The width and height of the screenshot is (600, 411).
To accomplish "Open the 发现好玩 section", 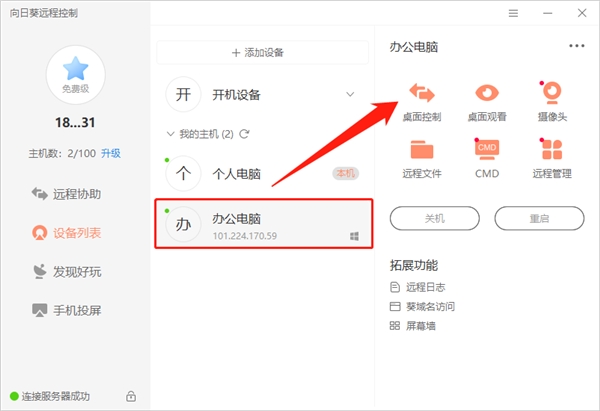I will point(66,272).
